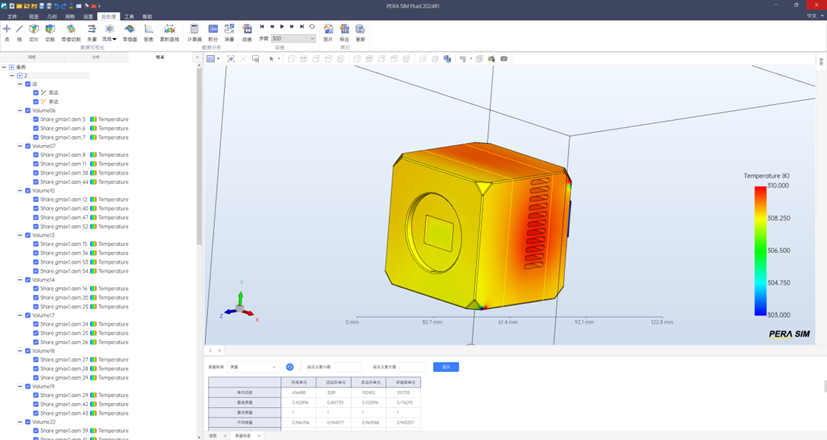Click the 导出 (export) icon in ribbon
827x440 pixels.
pyautogui.click(x=345, y=31)
